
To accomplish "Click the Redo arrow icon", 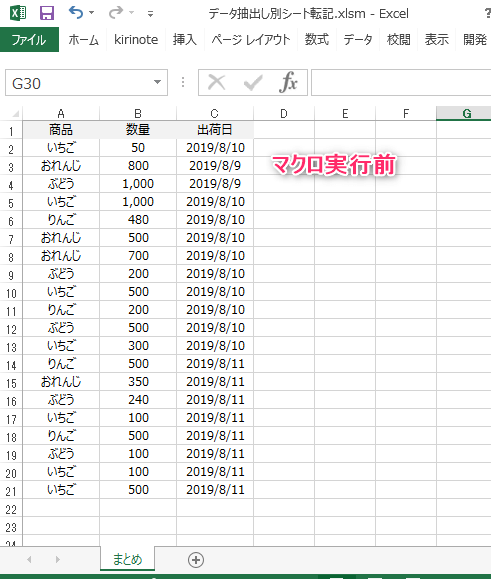I will pyautogui.click(x=116, y=13).
